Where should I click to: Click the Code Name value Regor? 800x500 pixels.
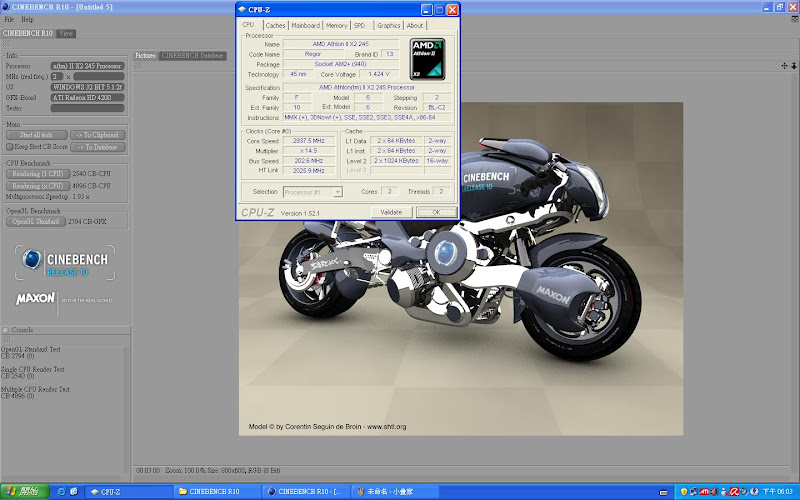pos(313,54)
